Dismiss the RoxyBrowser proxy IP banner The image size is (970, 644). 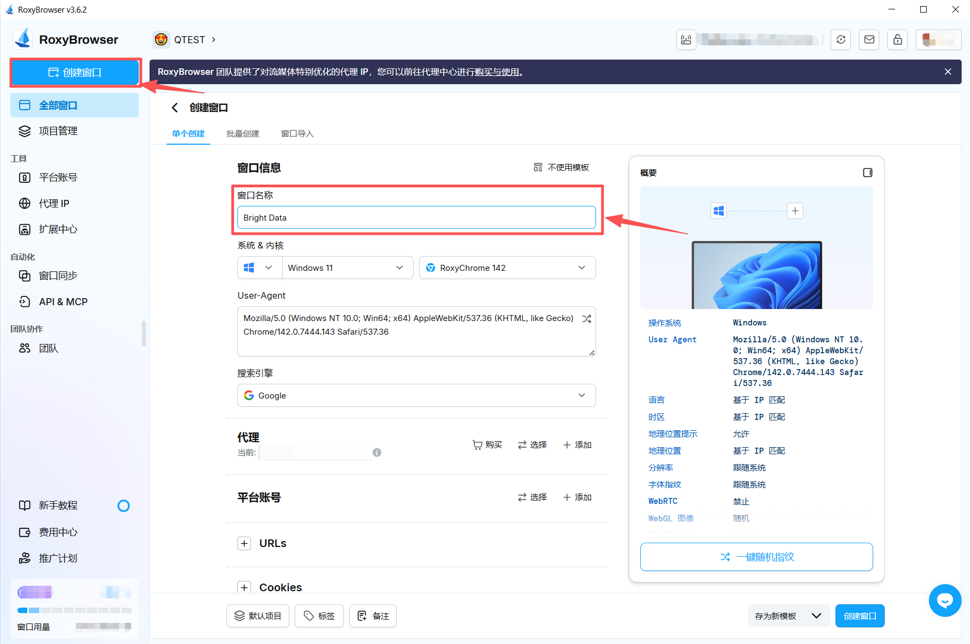click(948, 72)
